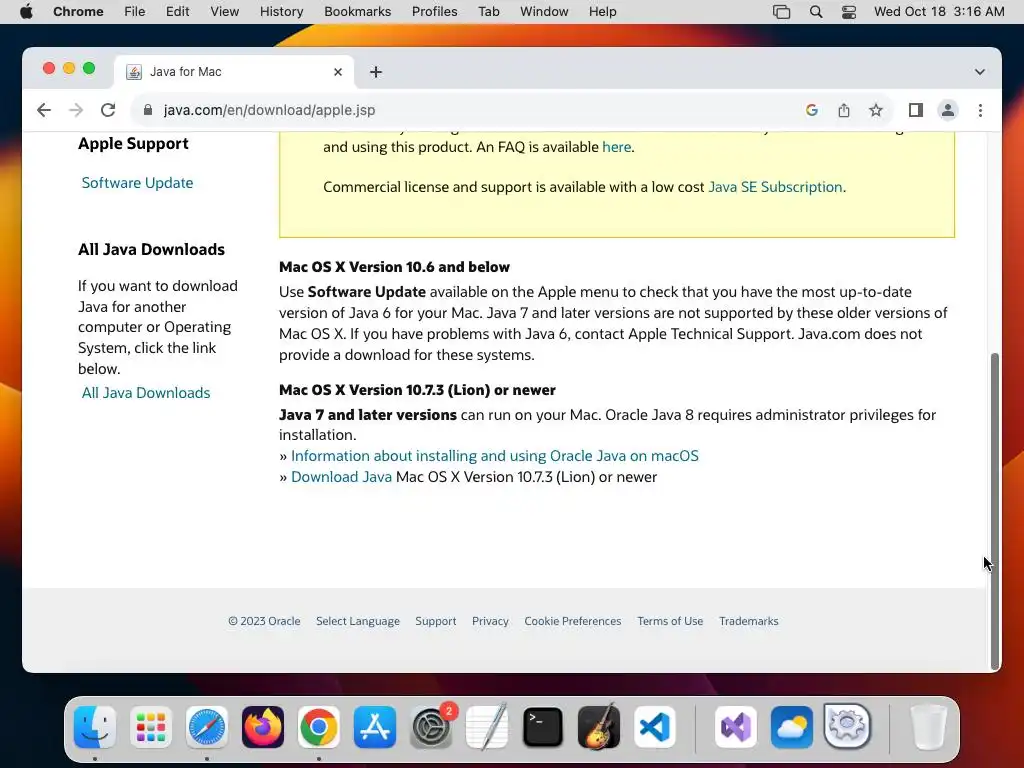This screenshot has height=768, width=1024.
Task: Open TextEdit from the Dock
Action: point(487,727)
